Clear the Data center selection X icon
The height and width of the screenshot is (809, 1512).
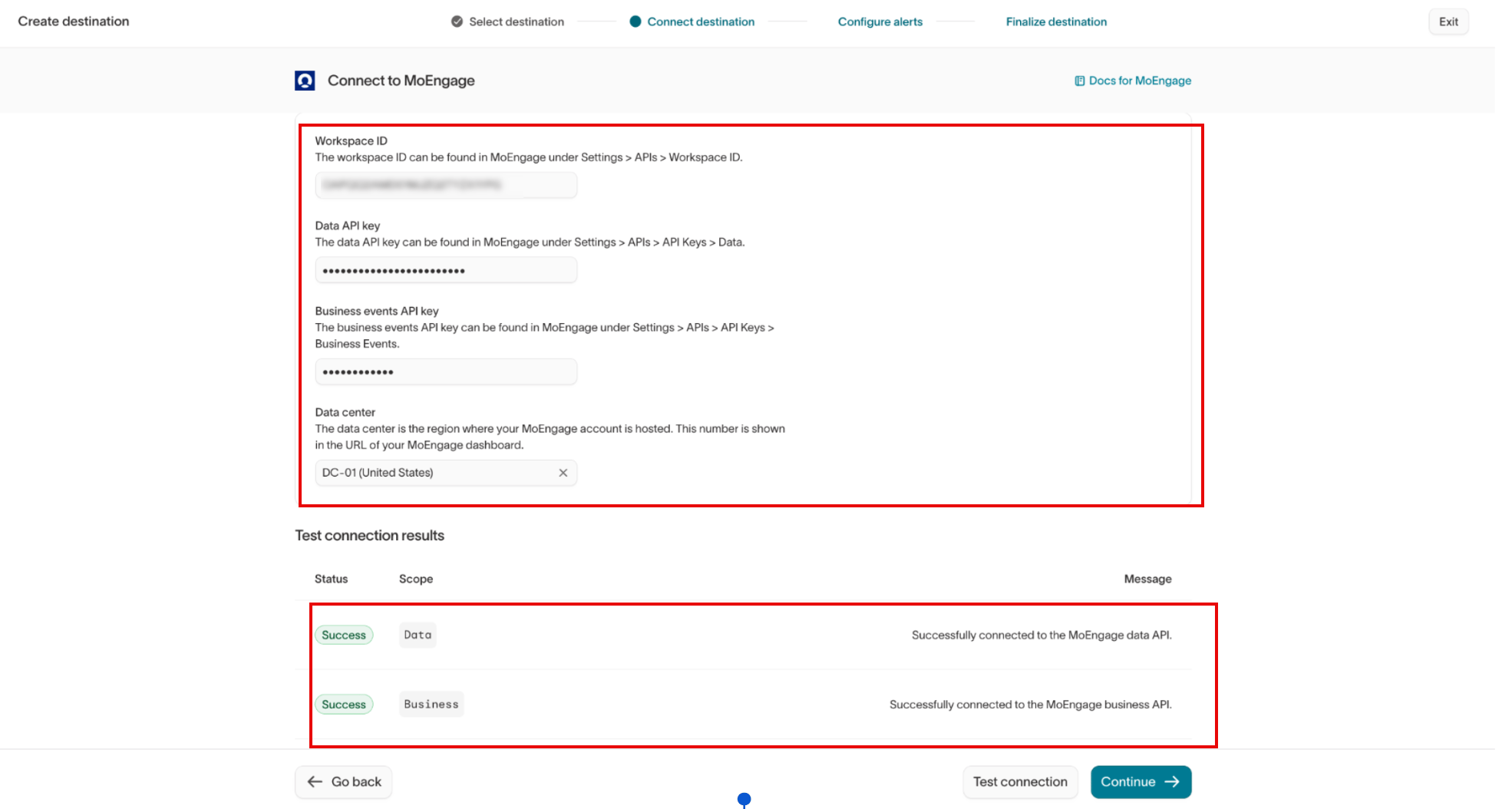click(563, 473)
